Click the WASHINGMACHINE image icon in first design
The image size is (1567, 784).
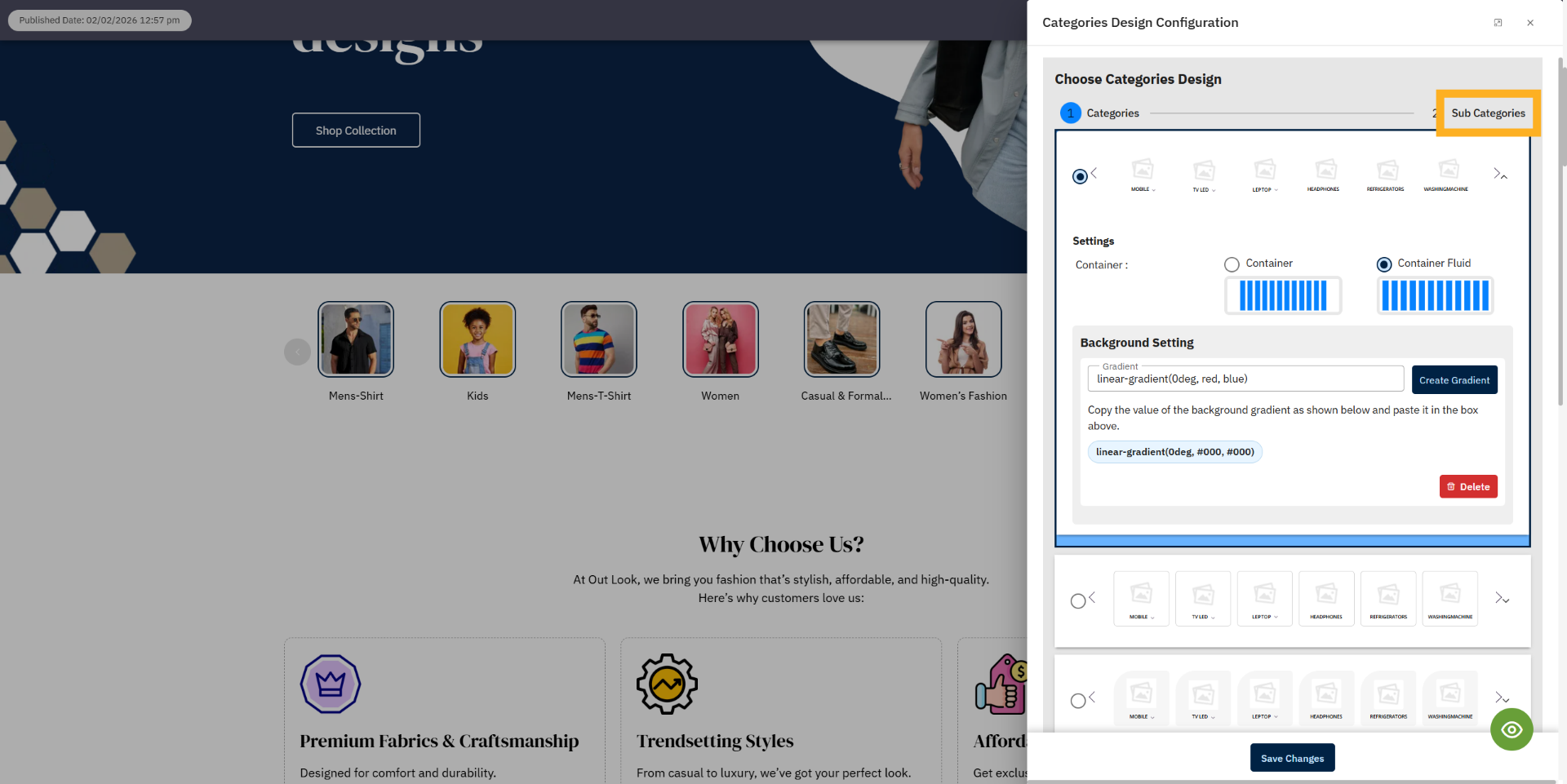[1449, 170]
